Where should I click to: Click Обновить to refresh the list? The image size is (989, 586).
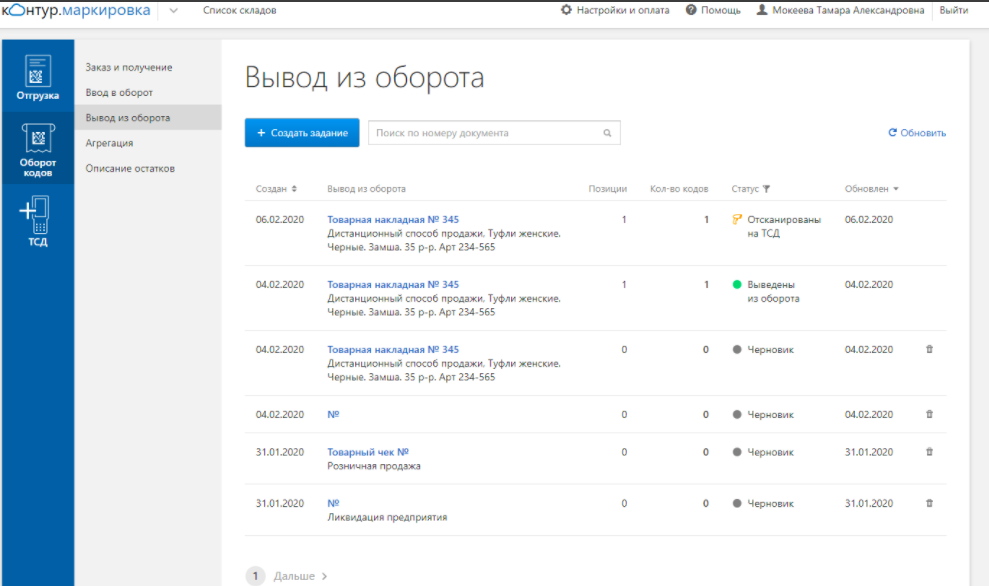917,133
